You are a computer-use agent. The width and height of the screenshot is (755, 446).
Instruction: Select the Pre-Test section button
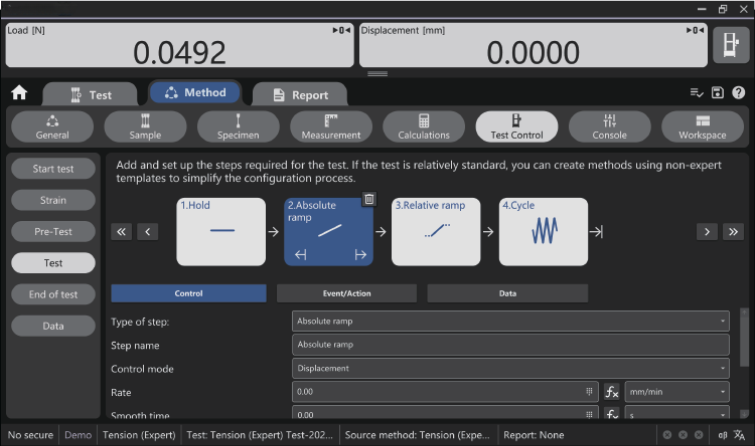pos(53,231)
